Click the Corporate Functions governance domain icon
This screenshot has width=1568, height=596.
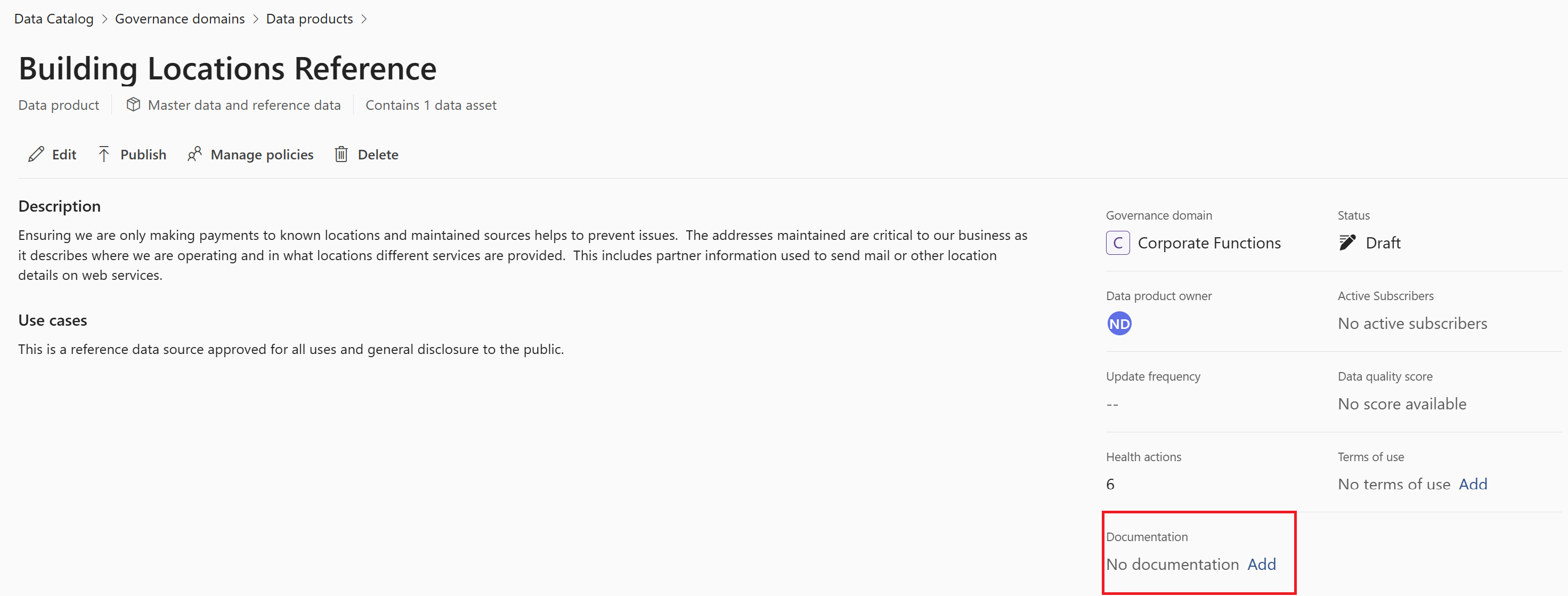1116,242
